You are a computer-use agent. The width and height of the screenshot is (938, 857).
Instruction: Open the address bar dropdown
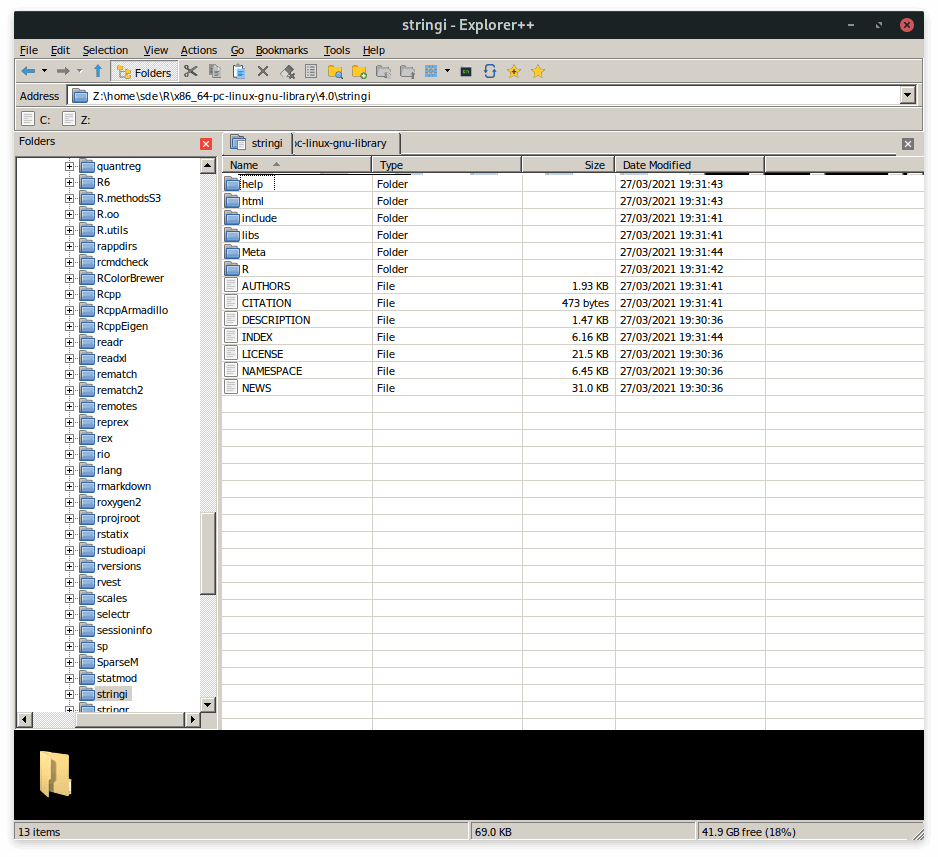click(x=908, y=96)
